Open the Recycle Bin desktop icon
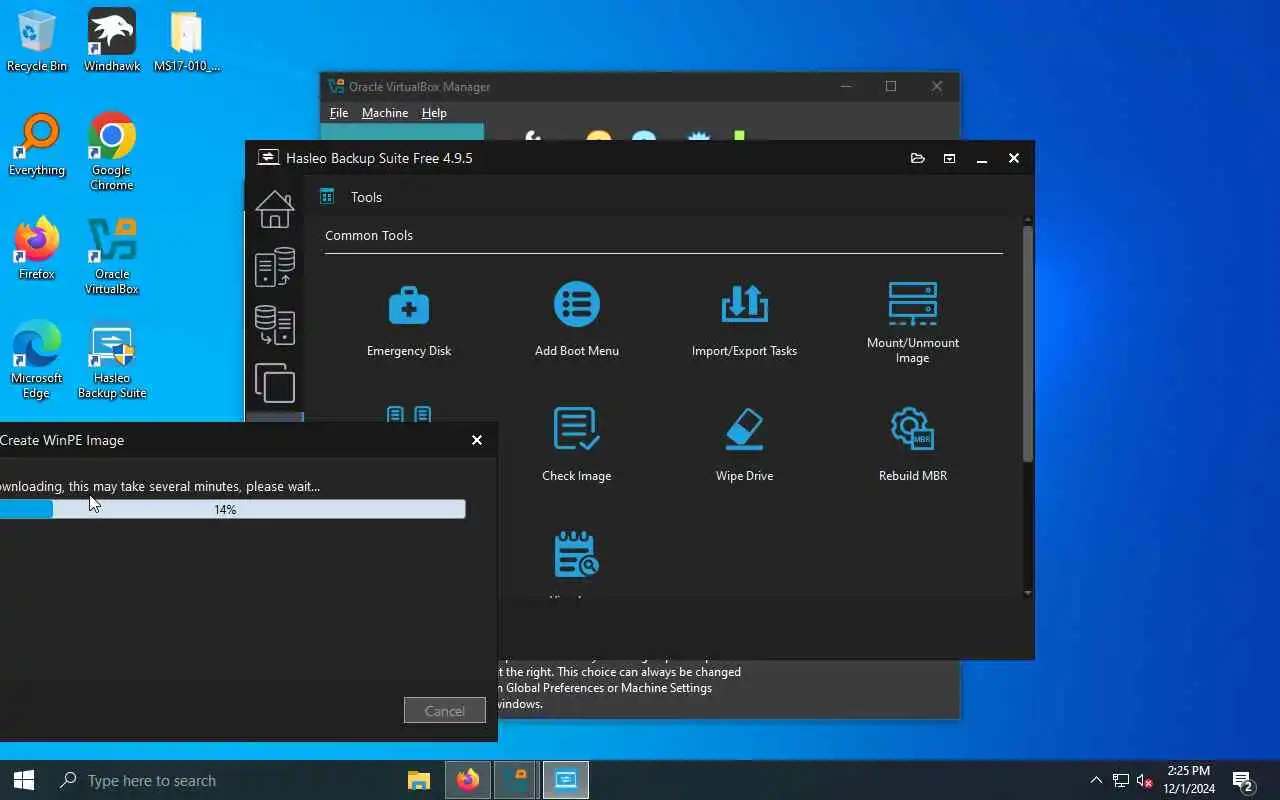1280x800 pixels. coord(37,41)
